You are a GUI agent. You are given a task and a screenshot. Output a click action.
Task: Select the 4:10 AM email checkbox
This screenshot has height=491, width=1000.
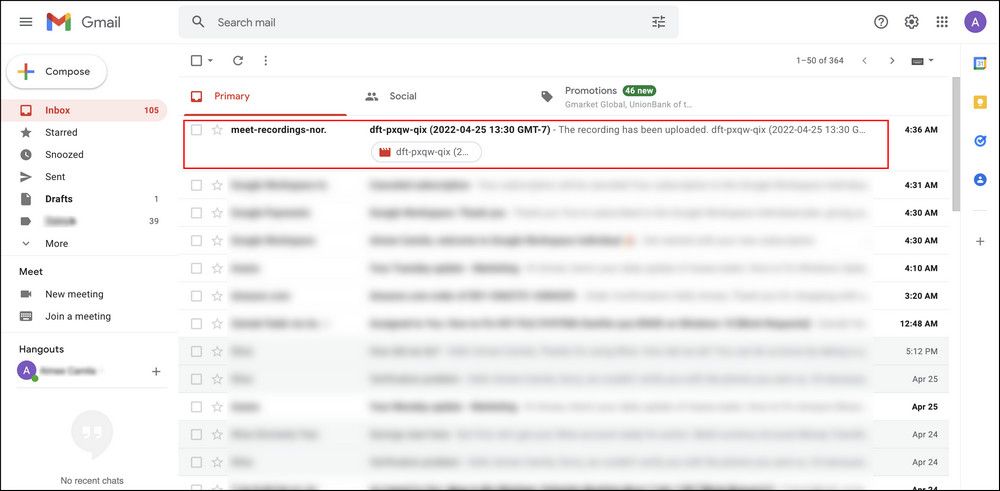click(196, 268)
